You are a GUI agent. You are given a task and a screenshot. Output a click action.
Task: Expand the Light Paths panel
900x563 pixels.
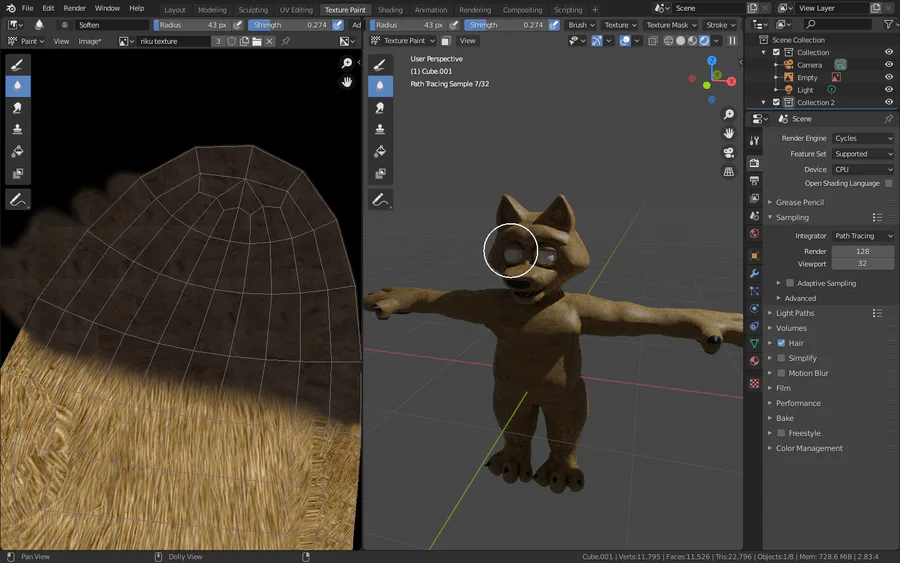click(795, 313)
